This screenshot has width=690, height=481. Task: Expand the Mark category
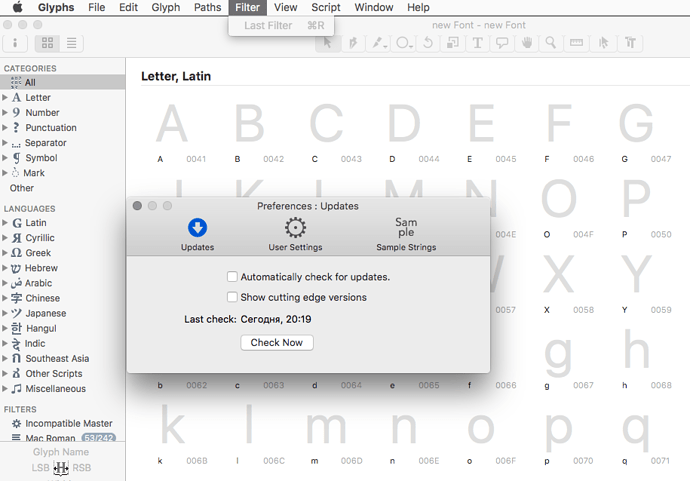pos(5,173)
